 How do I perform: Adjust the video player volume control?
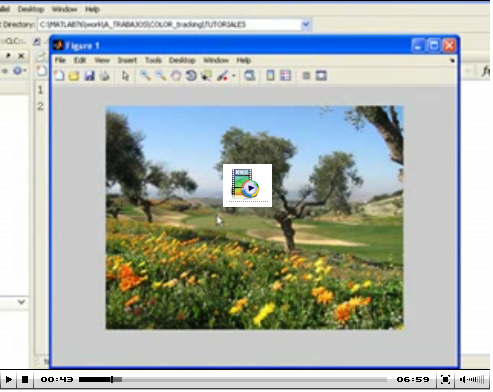click(472, 379)
